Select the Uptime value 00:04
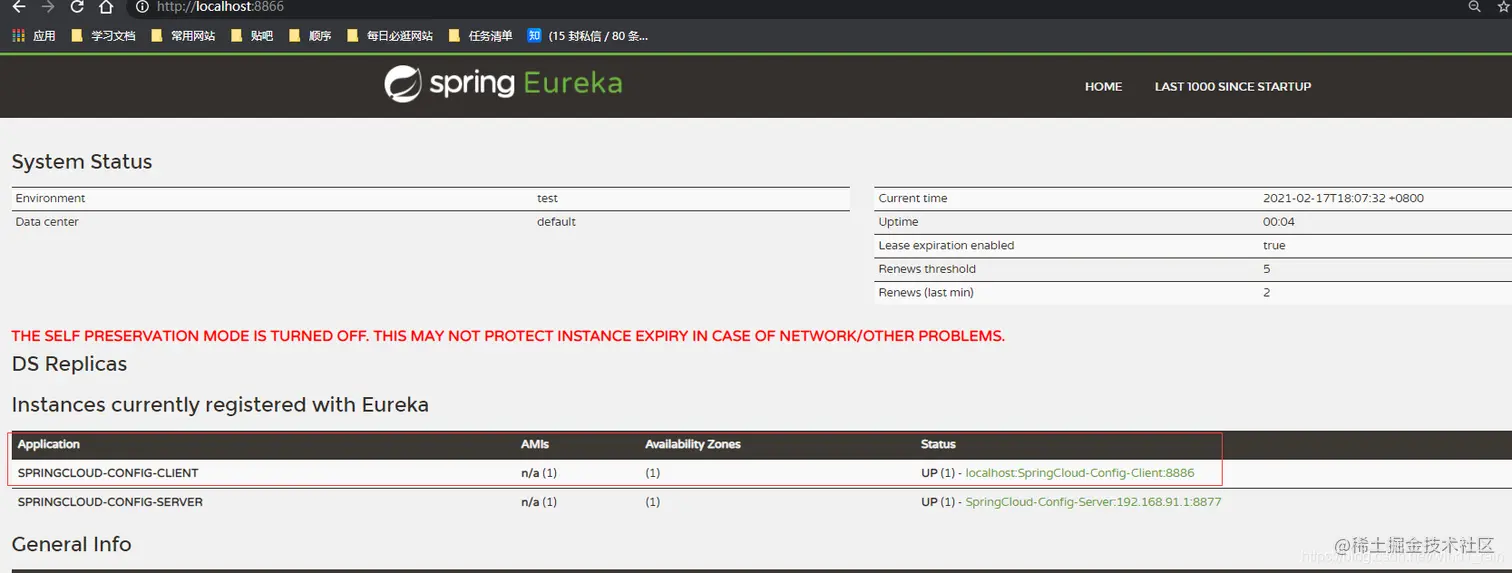 tap(1279, 222)
